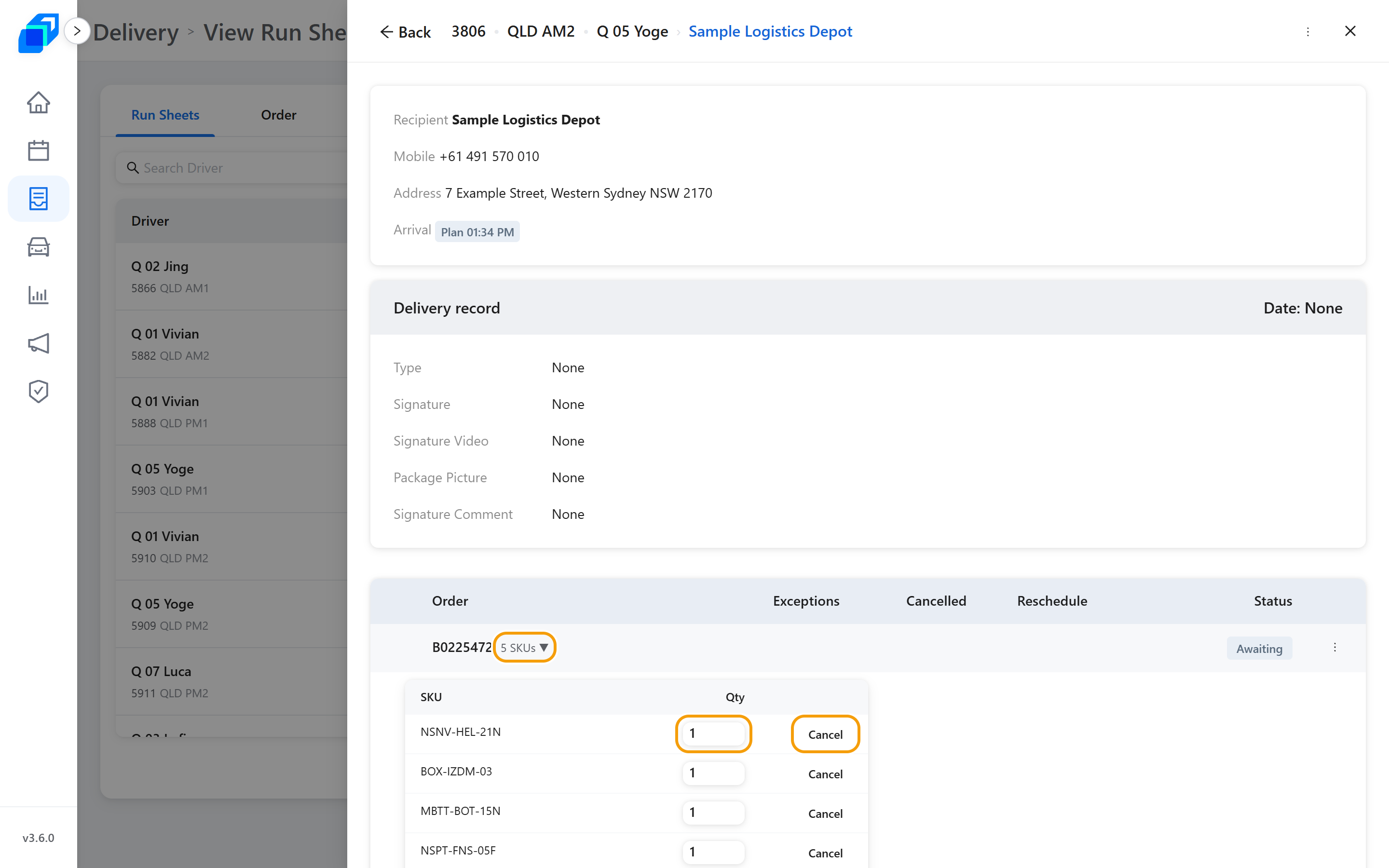Focus the Search Driver field

coord(232,168)
